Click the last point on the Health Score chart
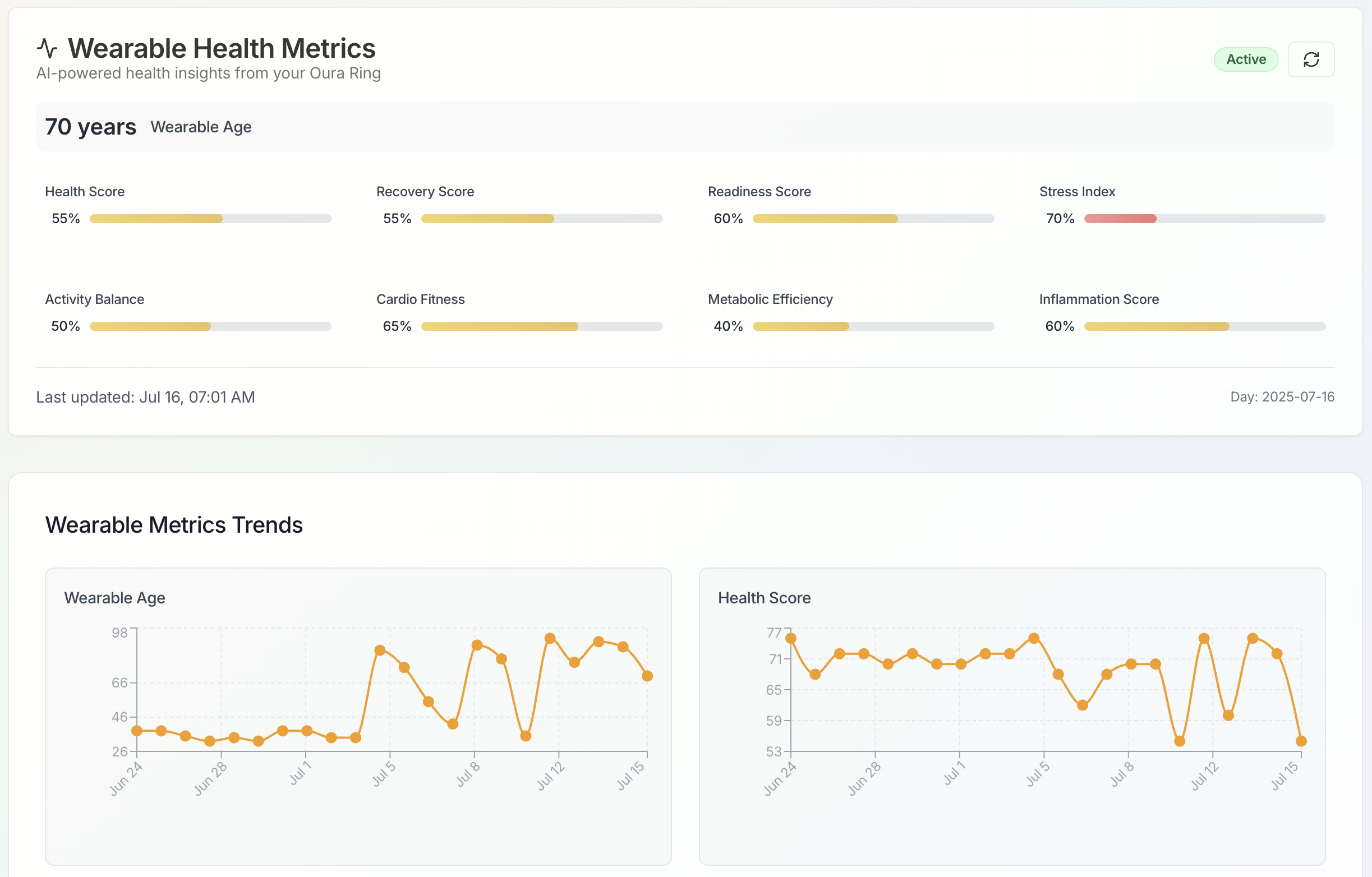This screenshot has width=1372, height=877. tap(1301, 741)
